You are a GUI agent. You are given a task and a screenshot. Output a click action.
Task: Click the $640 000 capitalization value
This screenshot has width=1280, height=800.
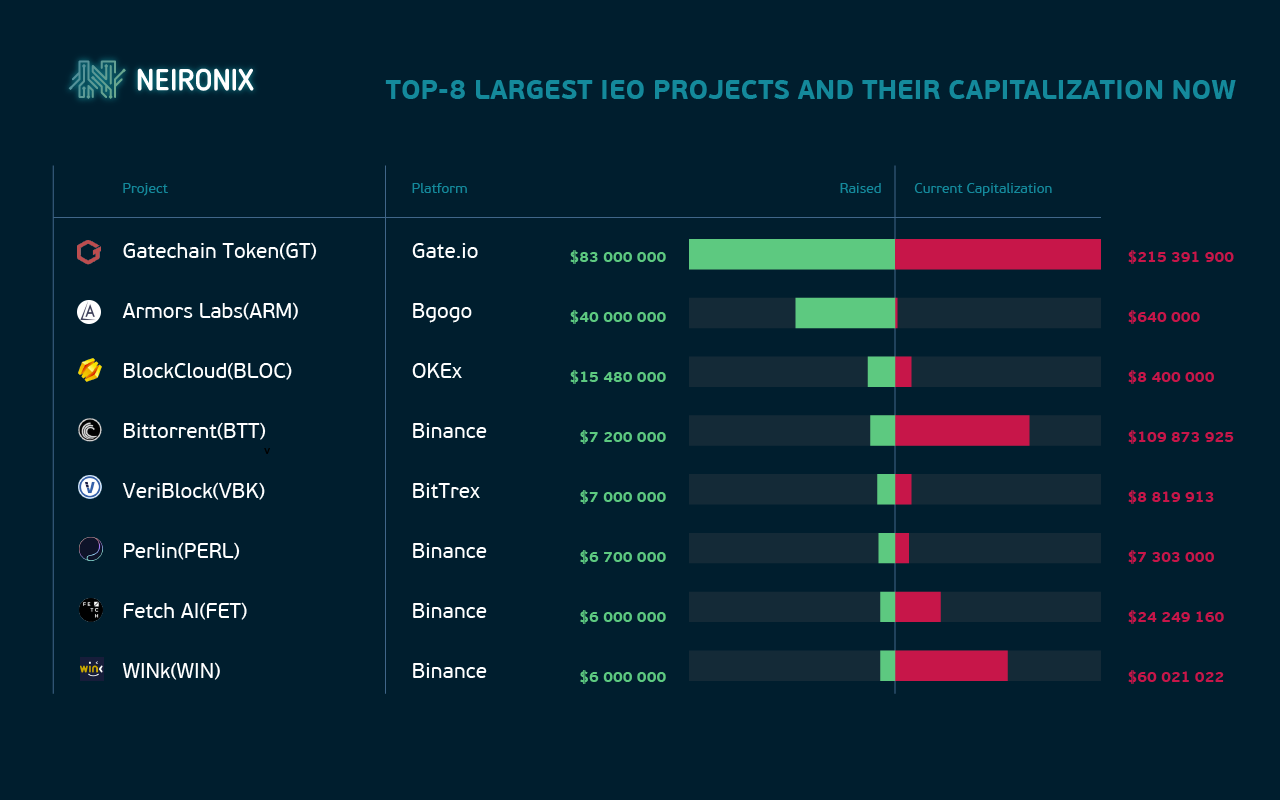pyautogui.click(x=1164, y=317)
